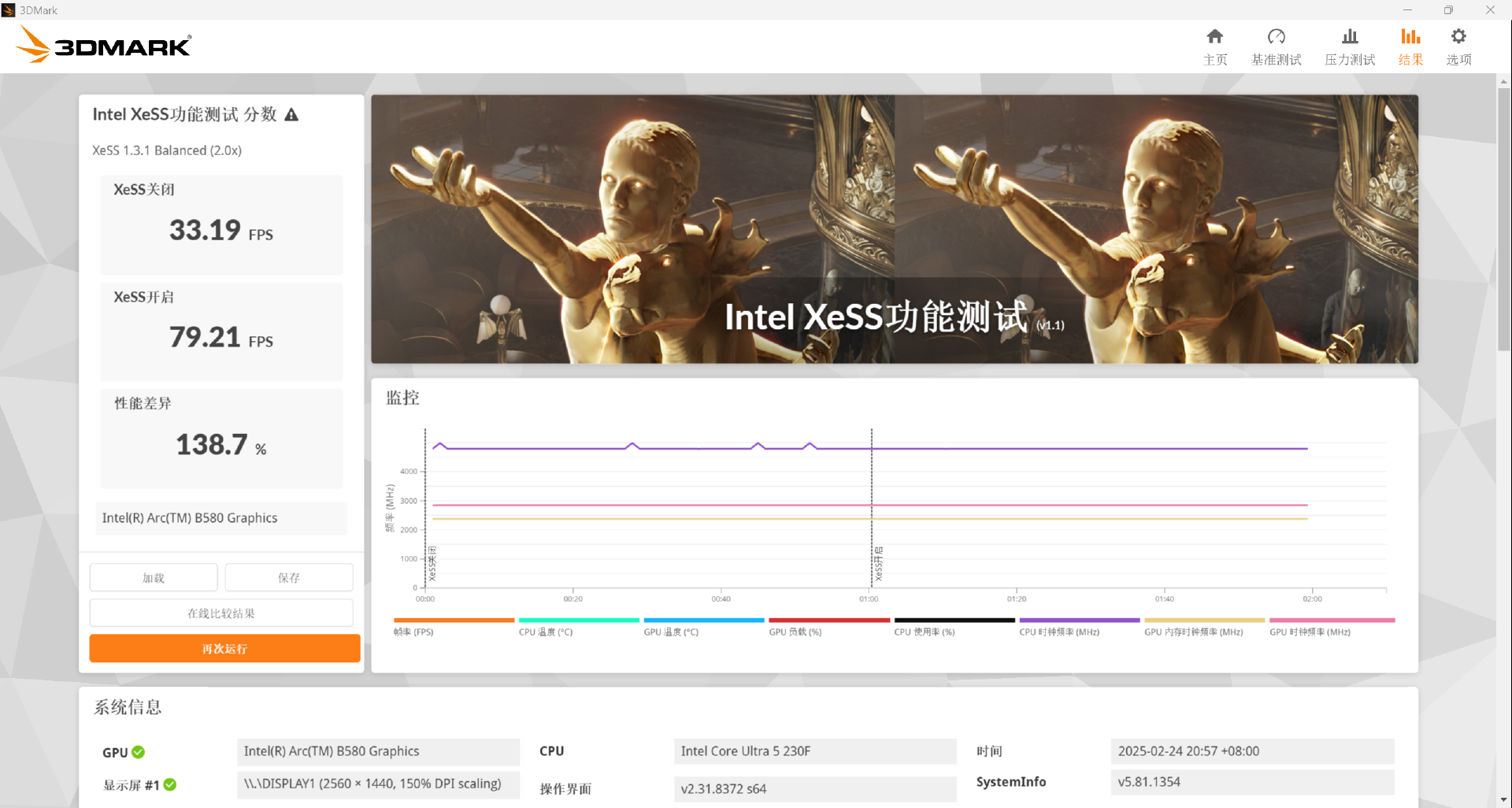Toggle the GPU 时钟频率 (MHz) pink legend swatch
Image resolution: width=1512 pixels, height=808 pixels.
click(x=1332, y=621)
